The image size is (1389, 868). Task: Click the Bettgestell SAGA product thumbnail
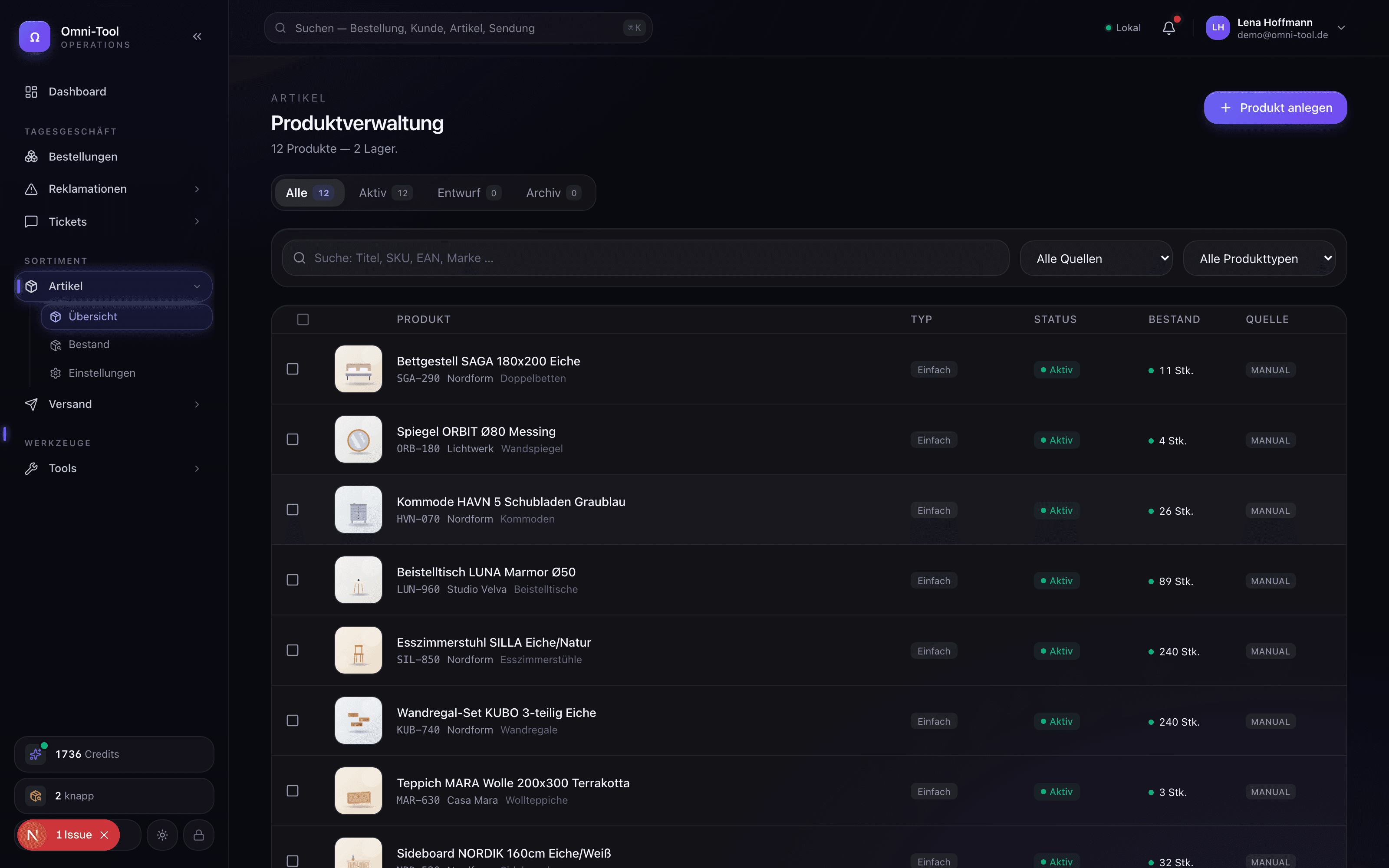click(x=359, y=369)
